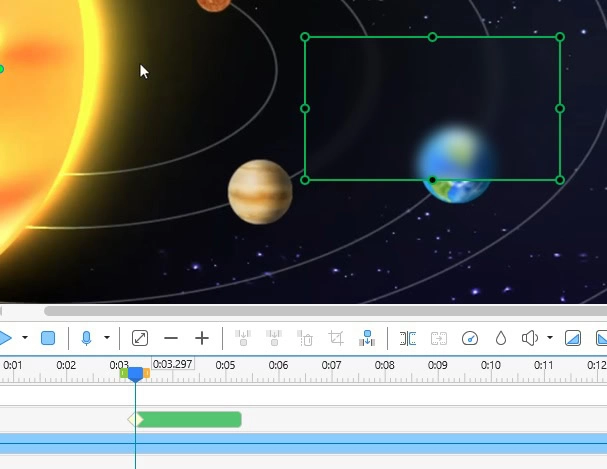The height and width of the screenshot is (469, 607).
Task: Open the dropdown arrow beside the microphone
Action: (x=107, y=338)
